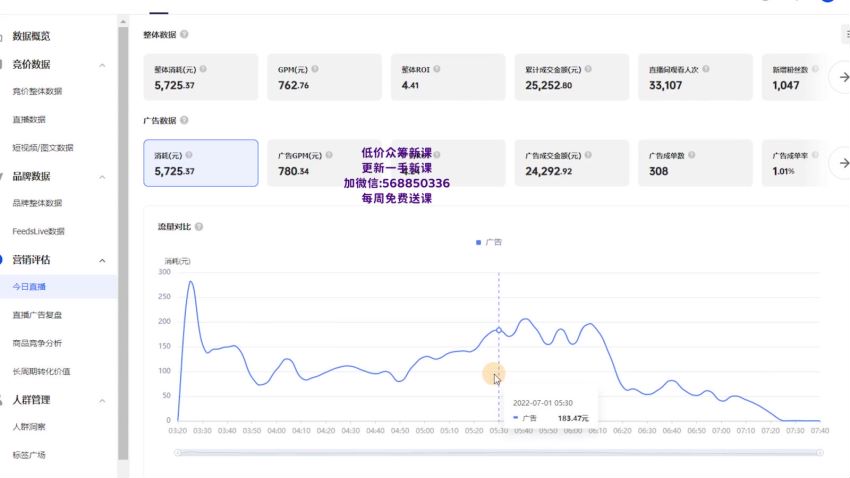Toggle the 广告 legend series in chart
Image resolution: width=850 pixels, height=478 pixels.
(489, 242)
